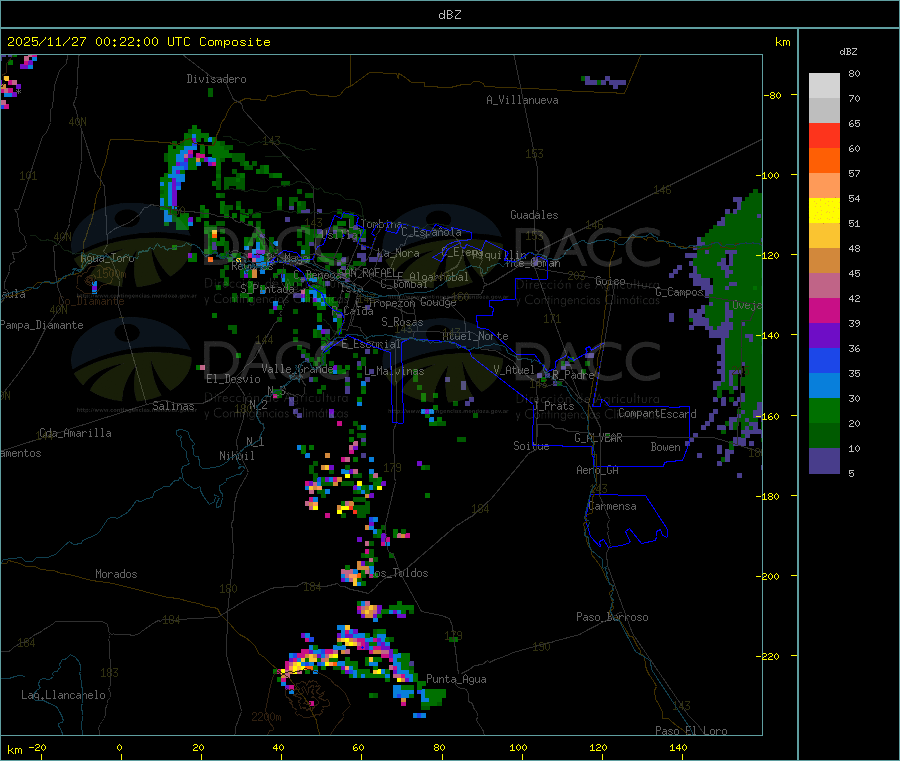Select the Paso_Barroso label

(612, 617)
